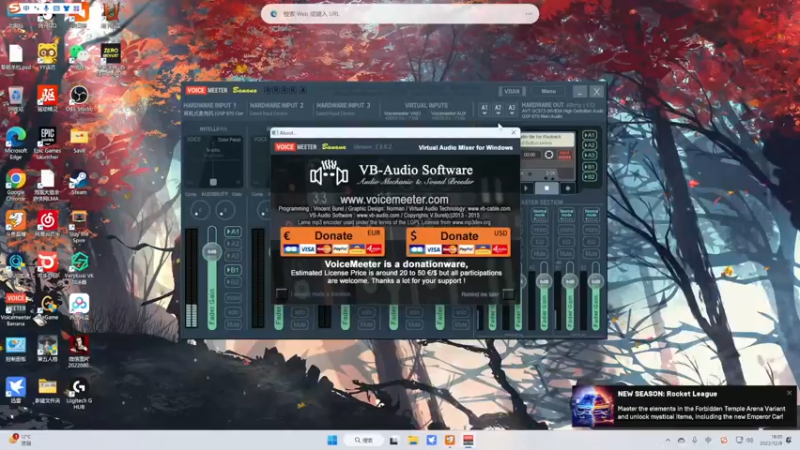
Task: Click master bus B2 fader gain knob
Action: click(x=595, y=281)
